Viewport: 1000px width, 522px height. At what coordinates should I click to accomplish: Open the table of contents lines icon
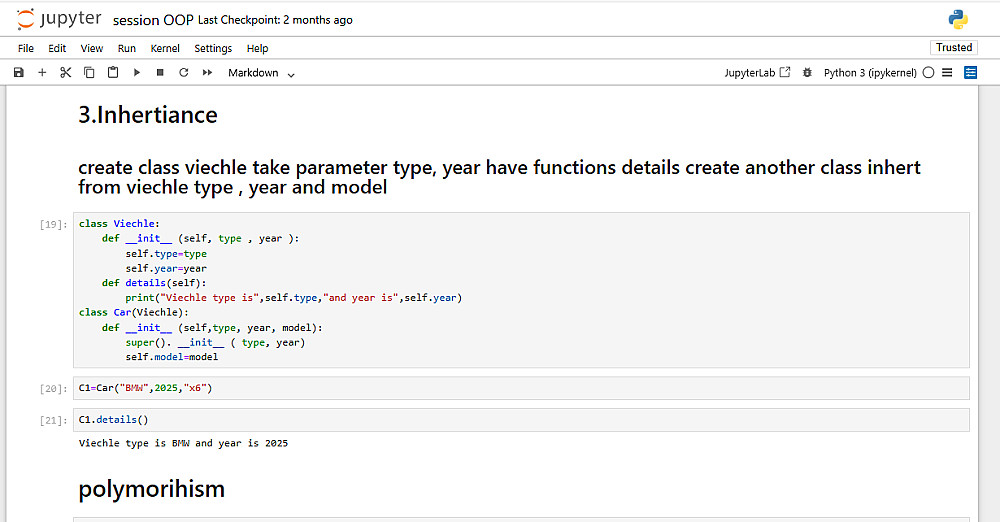point(947,73)
